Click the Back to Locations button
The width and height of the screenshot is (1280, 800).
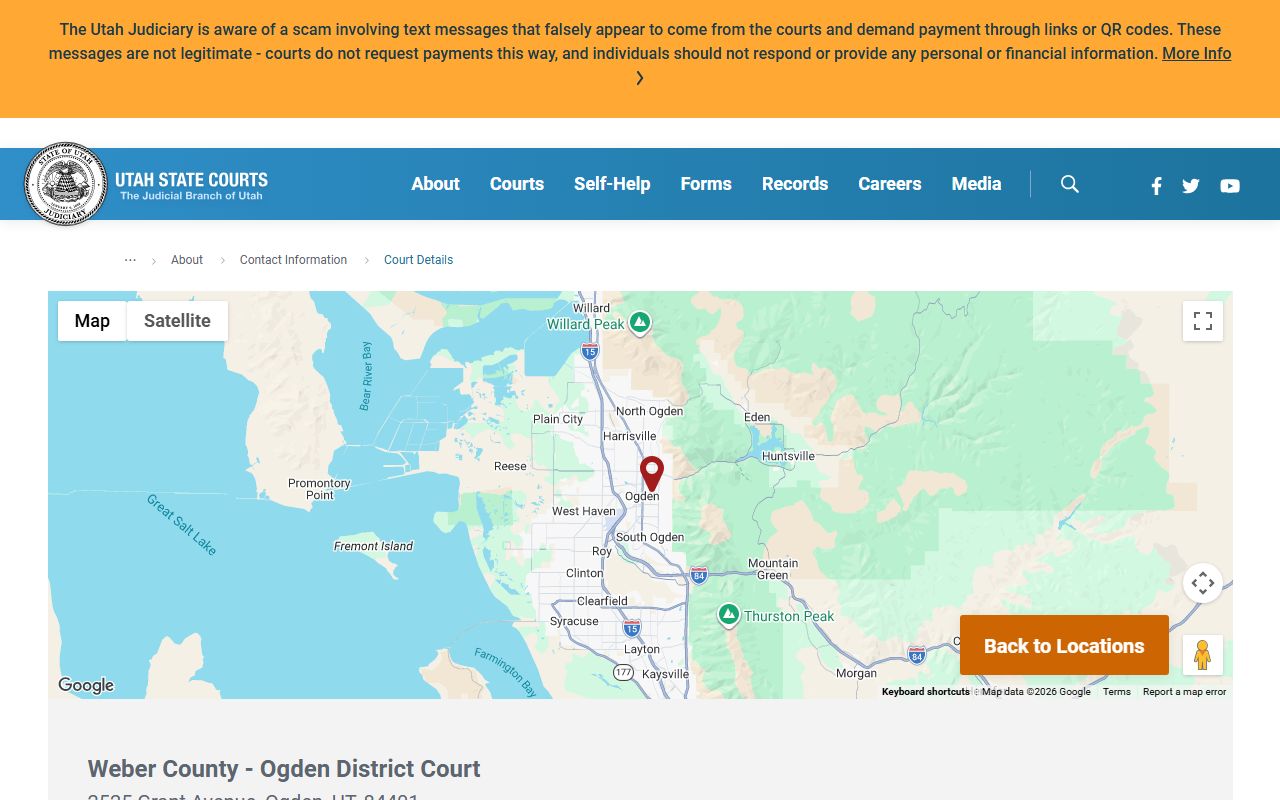[x=1064, y=645]
